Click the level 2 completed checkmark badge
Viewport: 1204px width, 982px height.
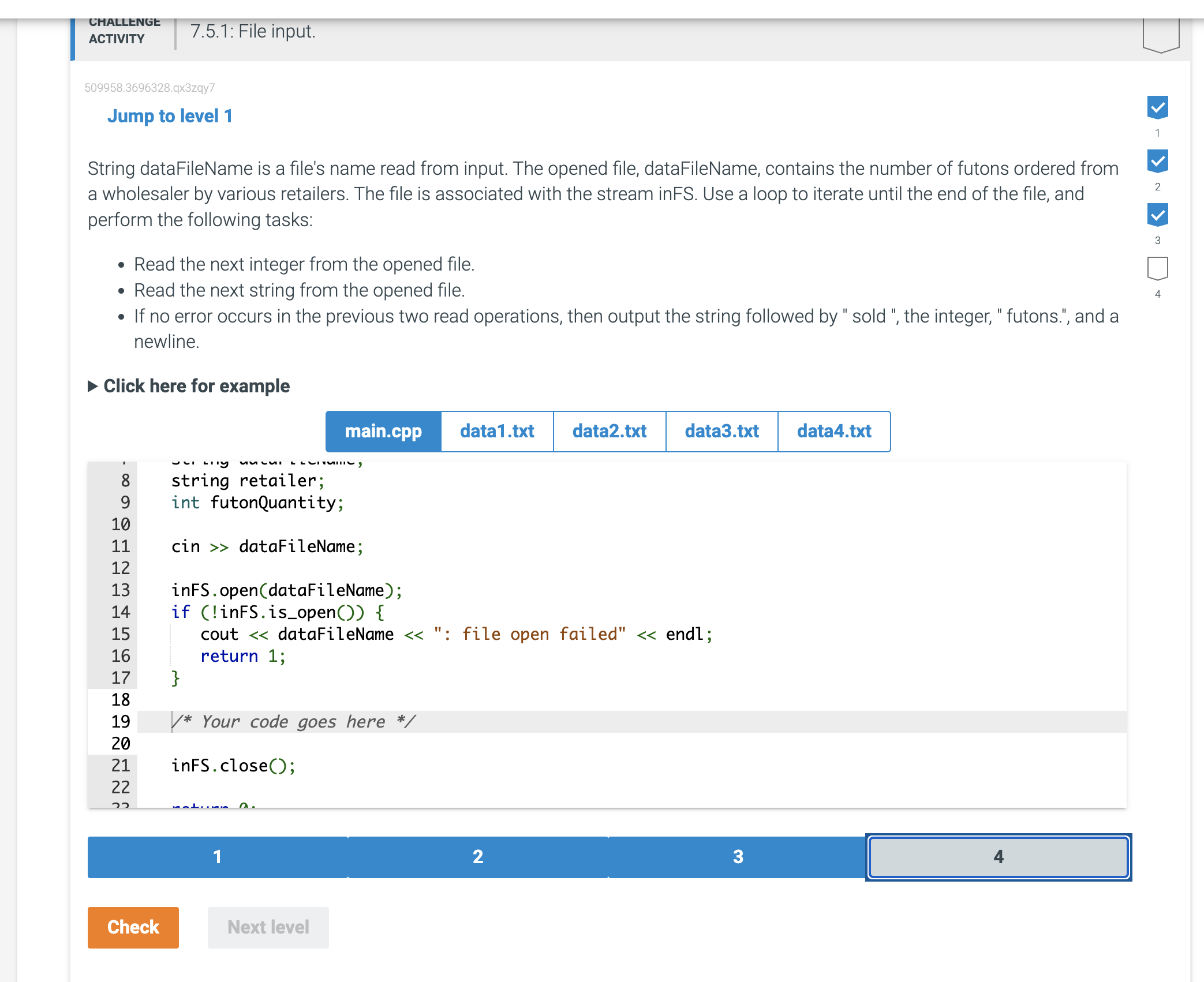(x=1157, y=161)
